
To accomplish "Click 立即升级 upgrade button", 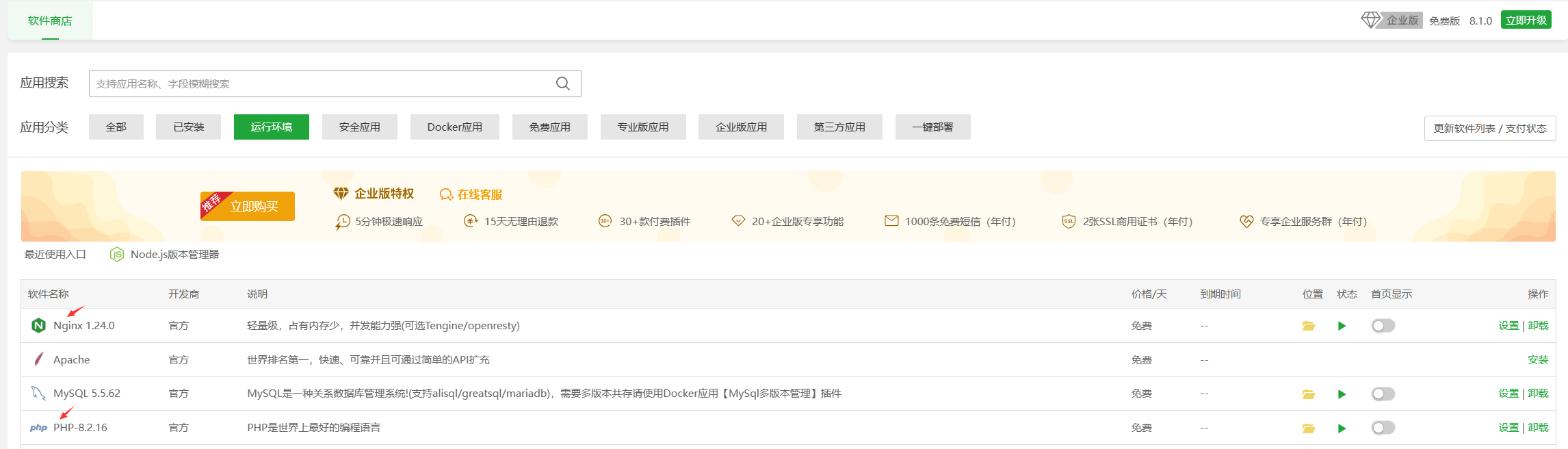I will click(1526, 20).
